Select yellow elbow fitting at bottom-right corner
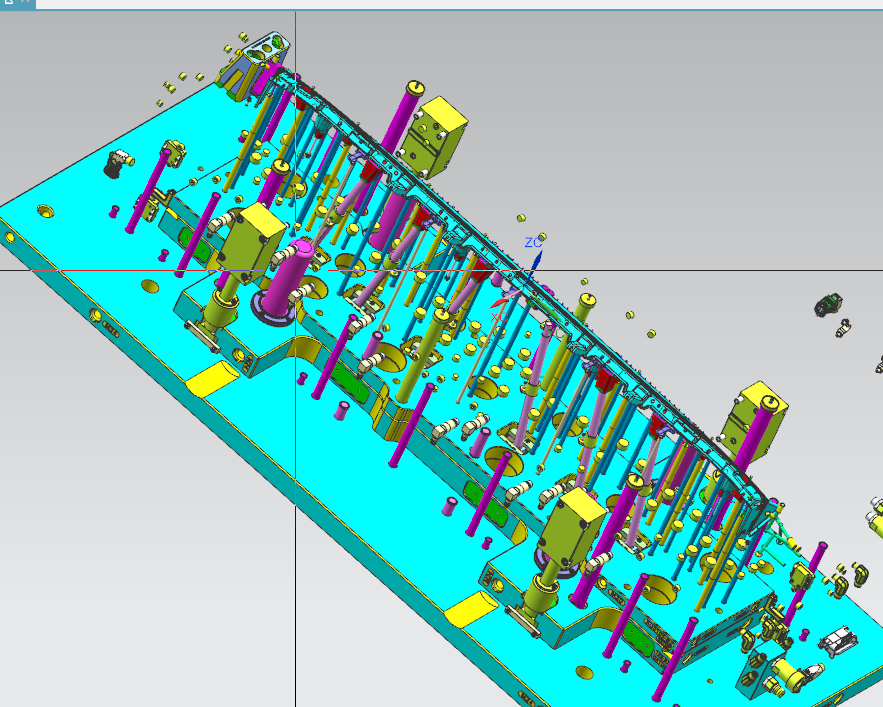Screen dimensions: 883x707 pyautogui.click(x=858, y=574)
